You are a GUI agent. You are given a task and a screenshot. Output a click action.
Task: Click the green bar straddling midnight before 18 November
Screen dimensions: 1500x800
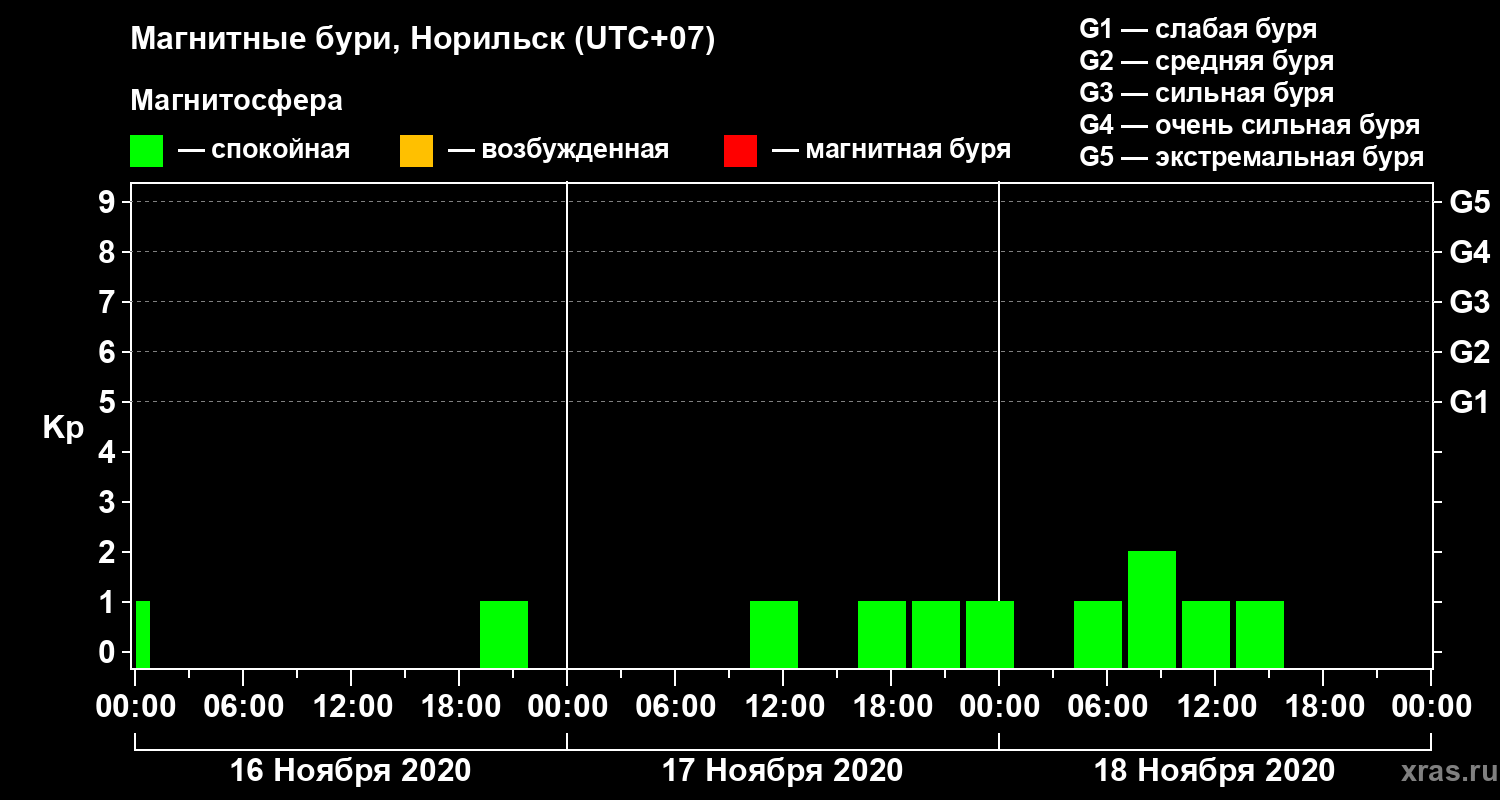(x=990, y=634)
